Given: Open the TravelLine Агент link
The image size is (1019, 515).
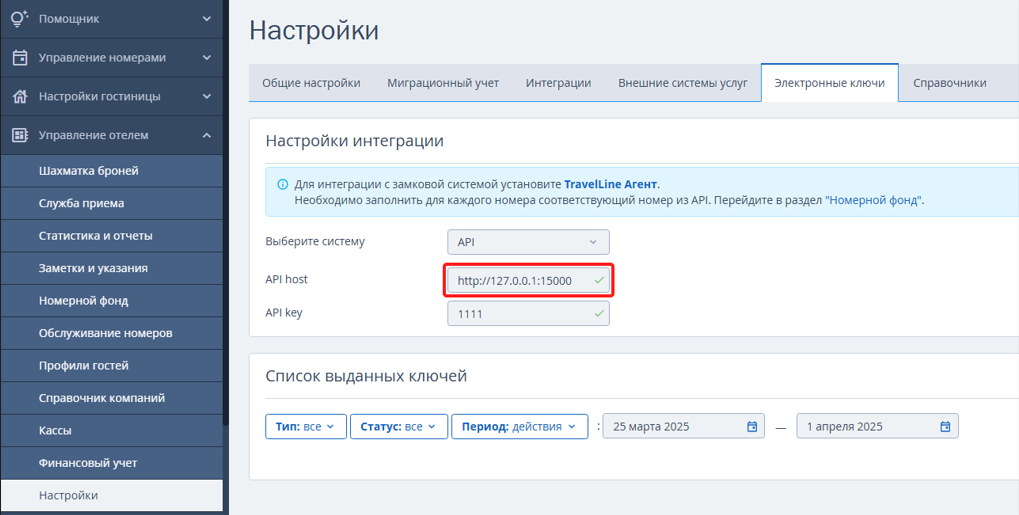Looking at the screenshot, I should coord(610,185).
